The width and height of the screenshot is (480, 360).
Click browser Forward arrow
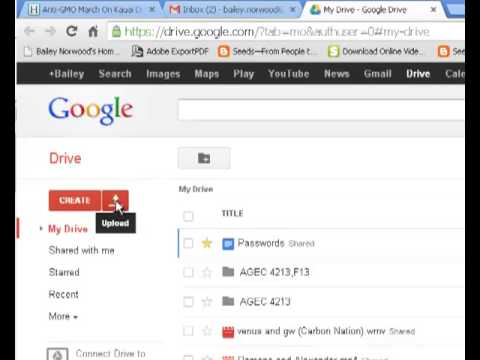(x=50, y=32)
